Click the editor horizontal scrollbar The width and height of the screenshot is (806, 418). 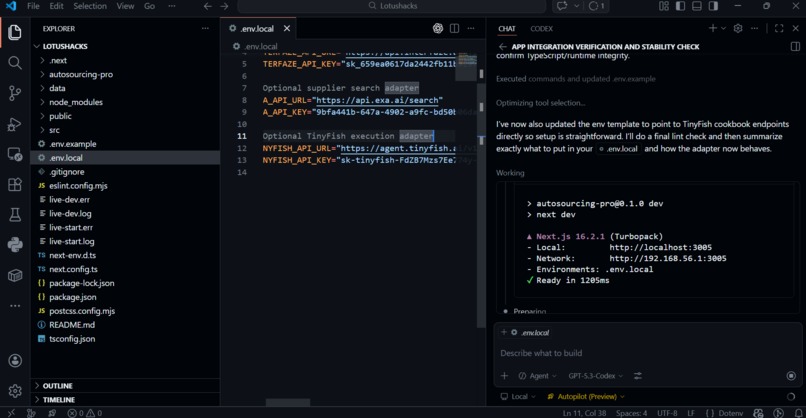point(288,403)
